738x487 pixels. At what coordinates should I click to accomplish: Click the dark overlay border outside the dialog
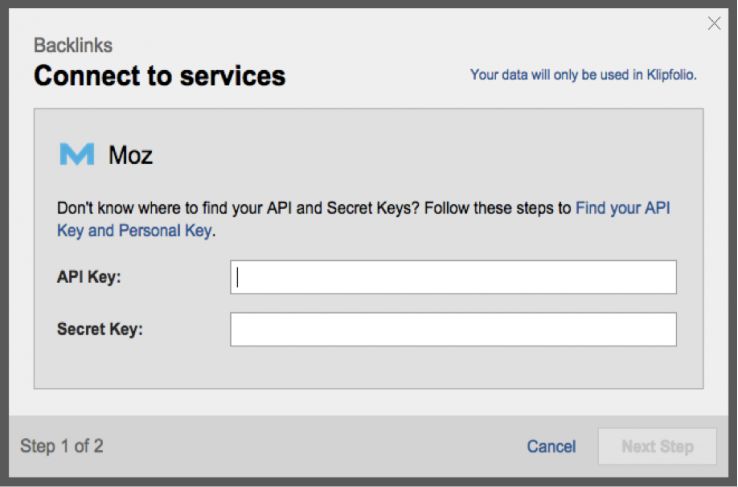(x=368, y=480)
